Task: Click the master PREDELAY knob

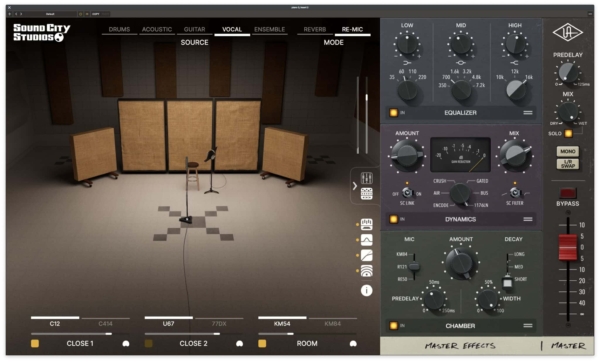Action: (x=568, y=72)
